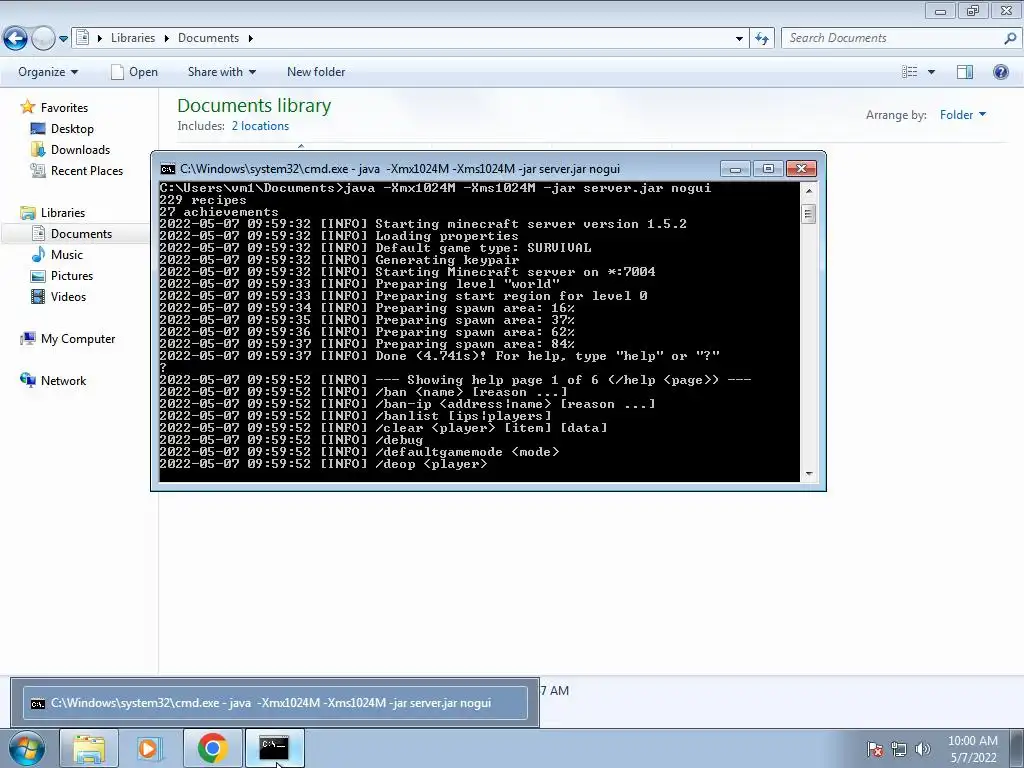This screenshot has height=768, width=1024.
Task: Click the Pictures library icon
Action: (39, 276)
